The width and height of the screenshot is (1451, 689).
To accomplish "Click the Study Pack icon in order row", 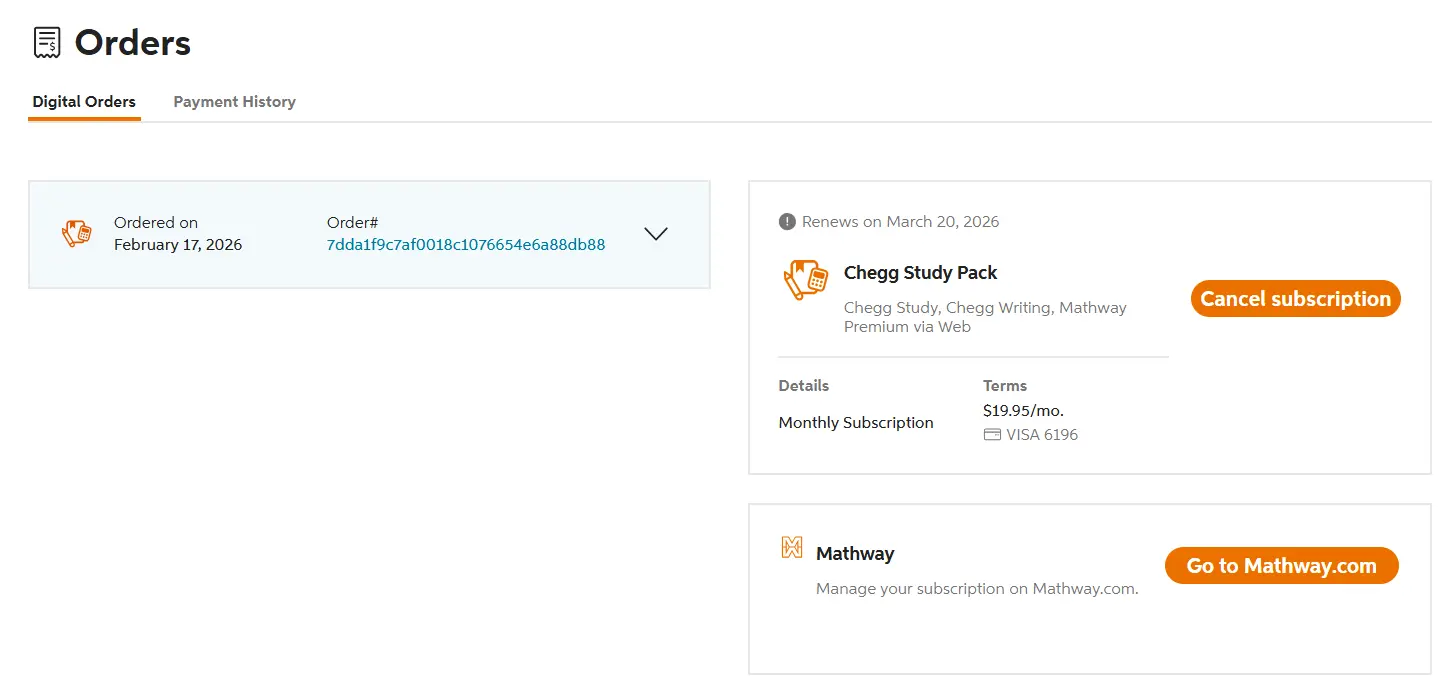I will 77,233.
